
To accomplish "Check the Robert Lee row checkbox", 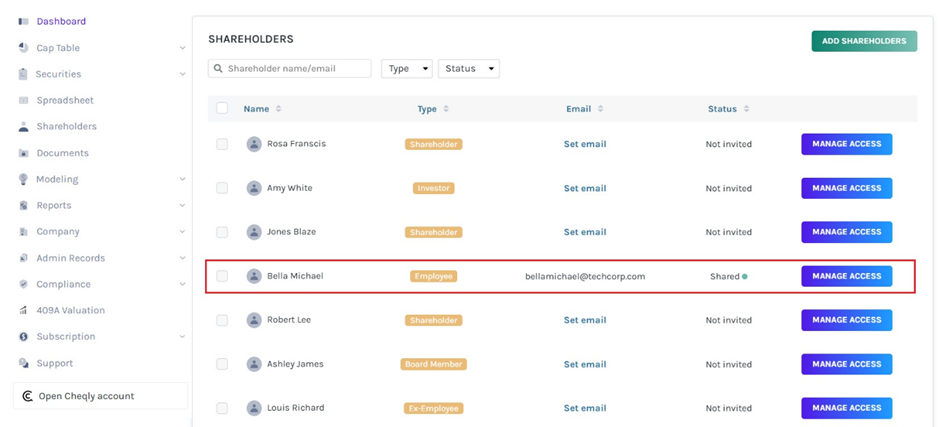I will (x=222, y=320).
